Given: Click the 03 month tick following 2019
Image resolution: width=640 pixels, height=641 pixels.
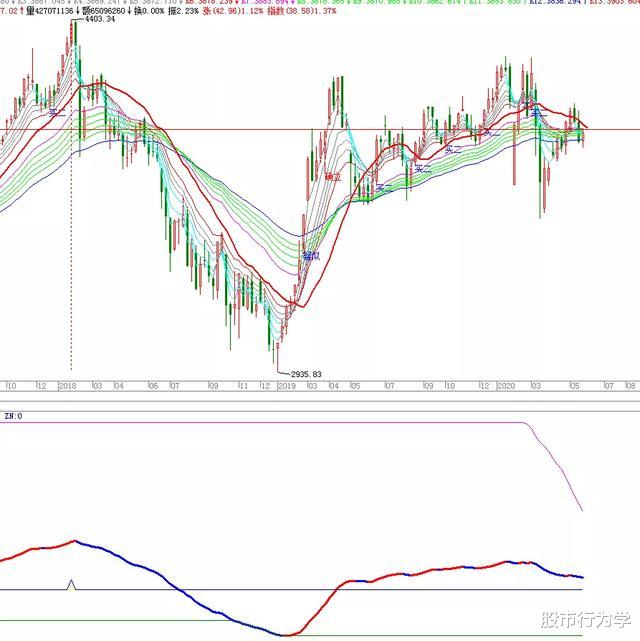Looking at the screenshot, I should coord(312,386).
